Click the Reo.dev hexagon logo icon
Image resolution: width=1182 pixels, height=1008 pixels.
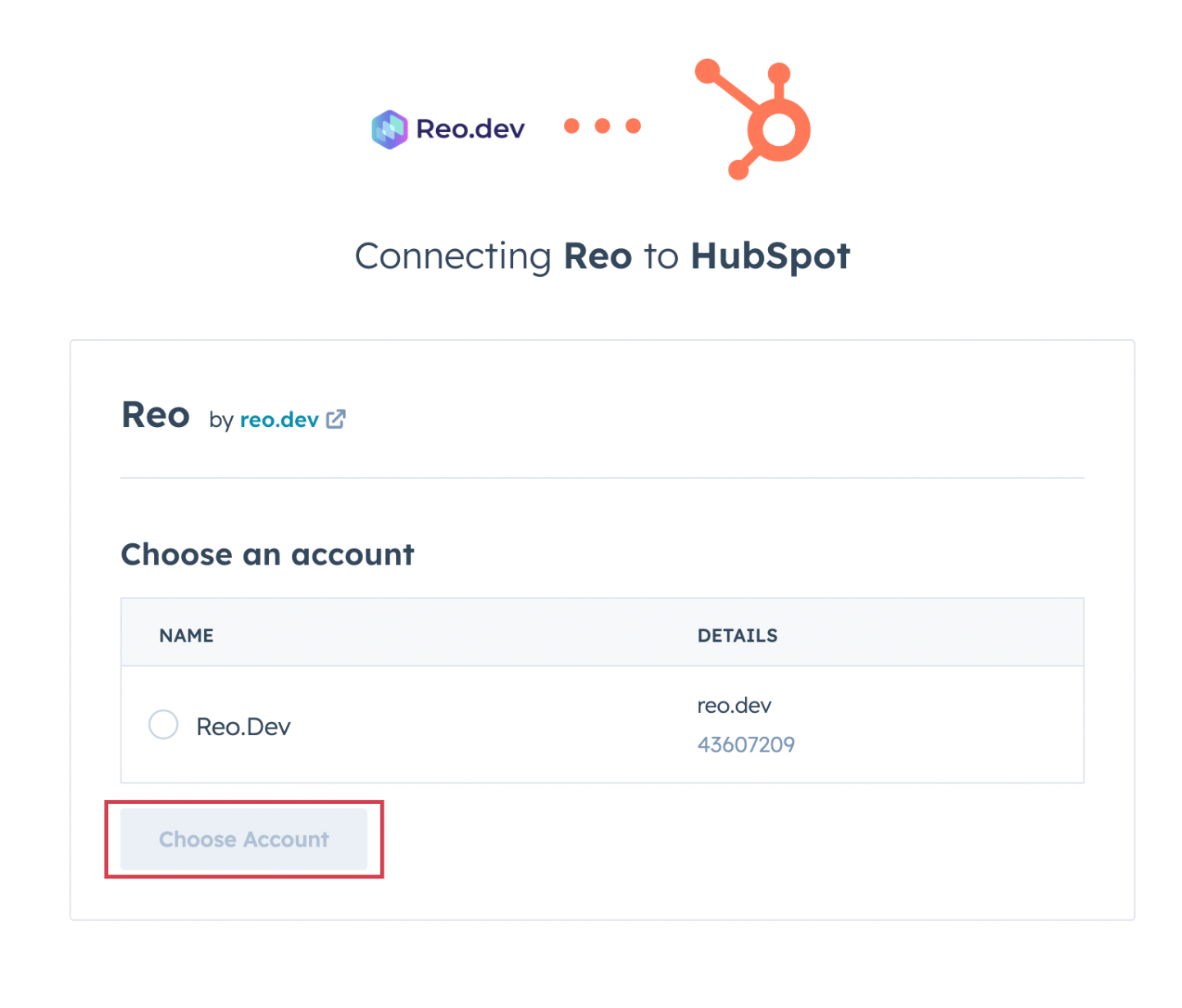coord(389,129)
